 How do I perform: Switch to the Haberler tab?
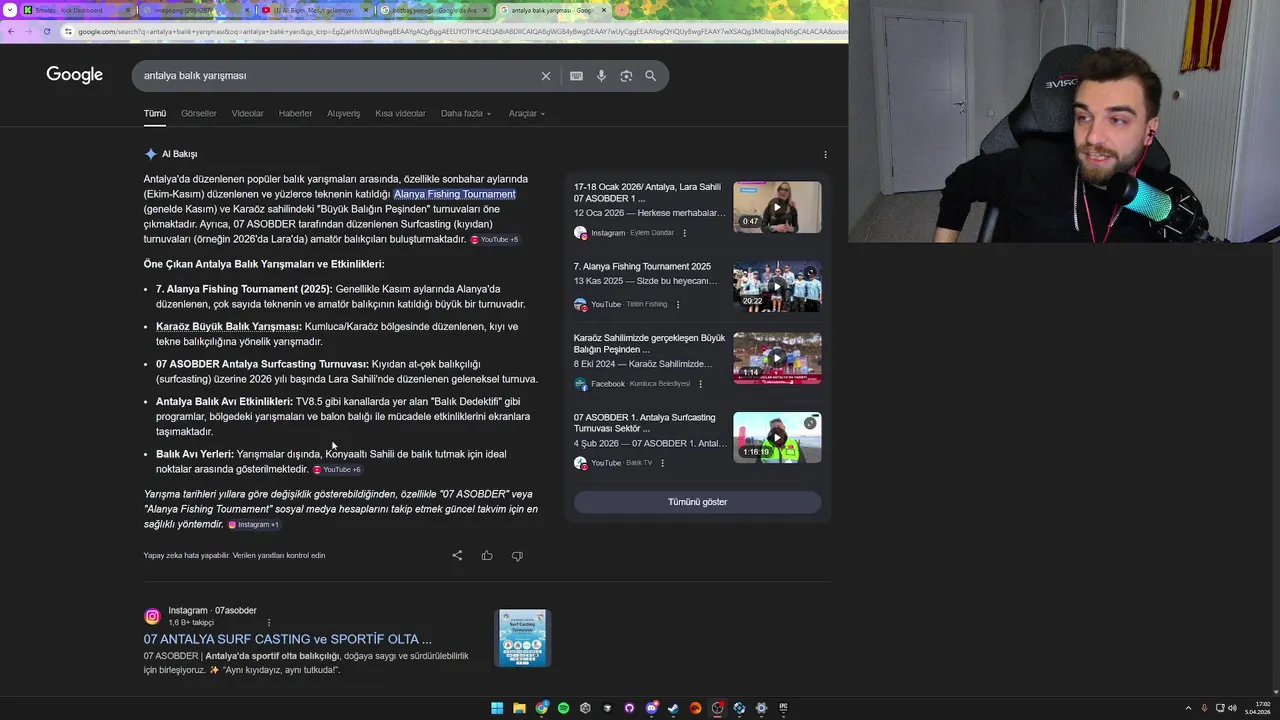click(x=295, y=113)
